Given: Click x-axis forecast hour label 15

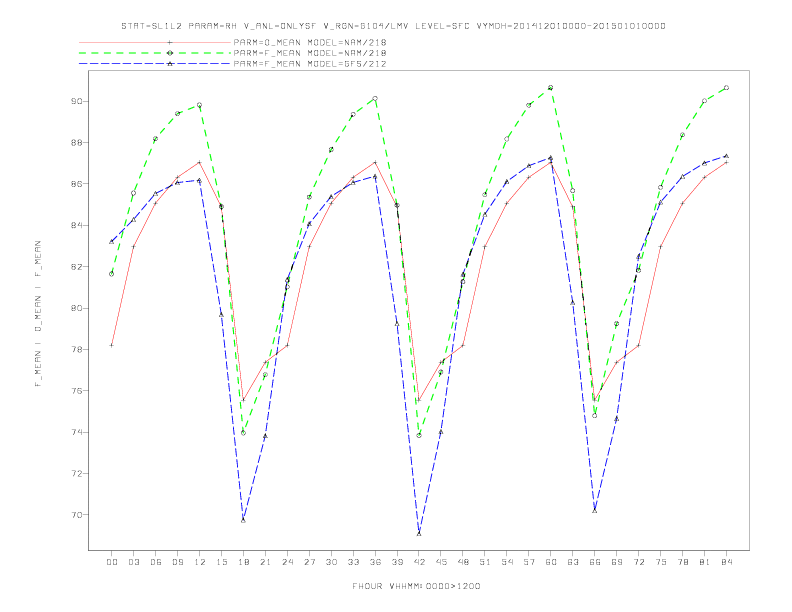Looking at the screenshot, I should click(x=221, y=562).
